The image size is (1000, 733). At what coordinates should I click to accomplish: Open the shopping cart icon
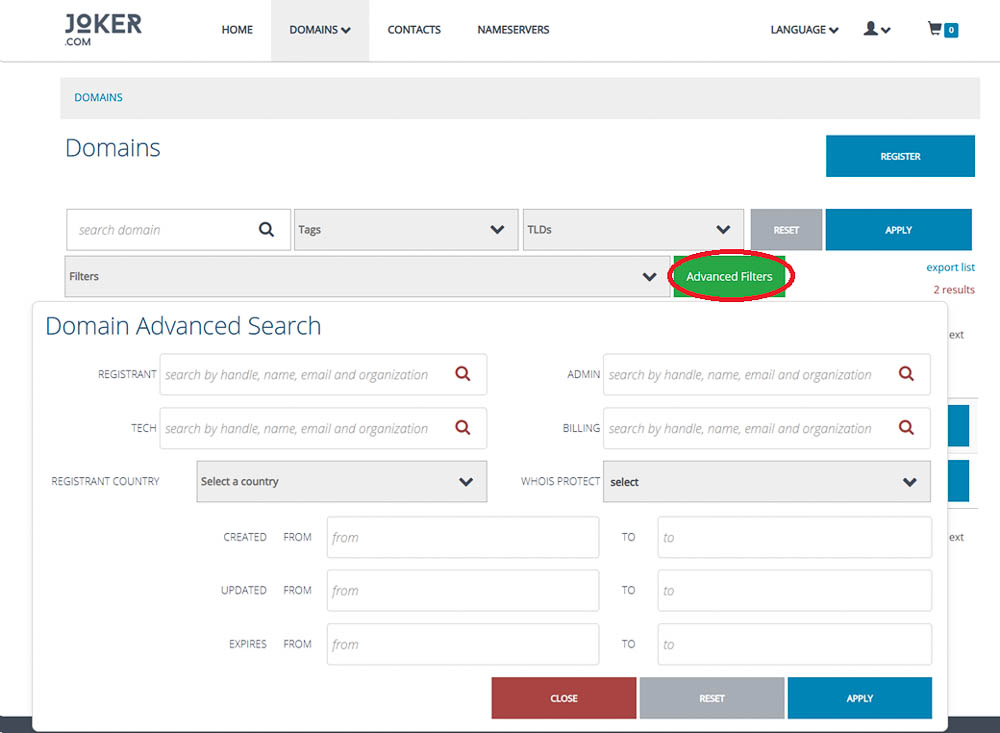[942, 30]
